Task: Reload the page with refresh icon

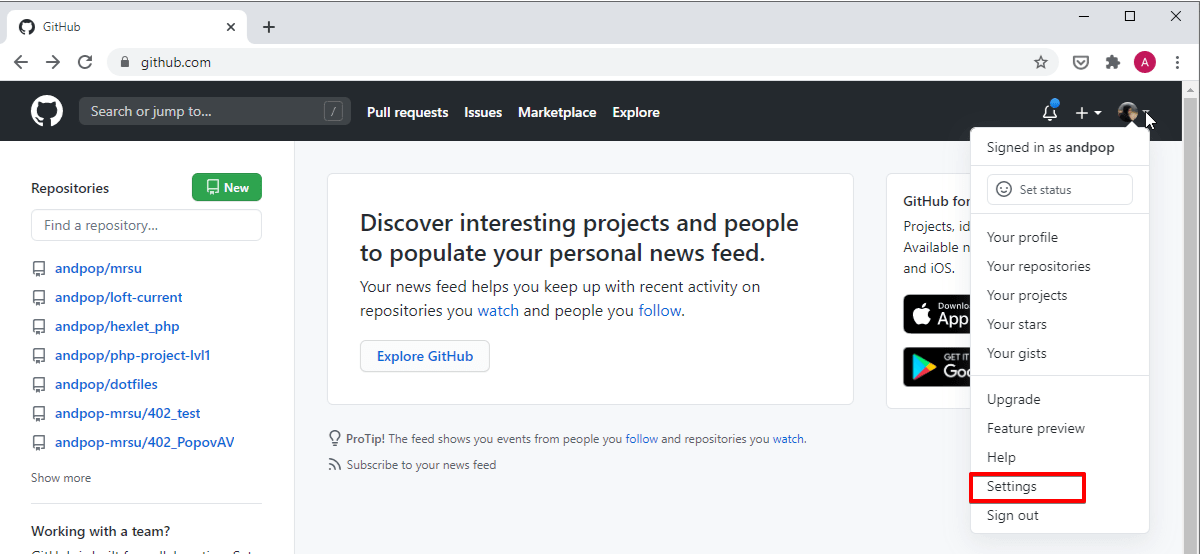Action: coord(86,62)
